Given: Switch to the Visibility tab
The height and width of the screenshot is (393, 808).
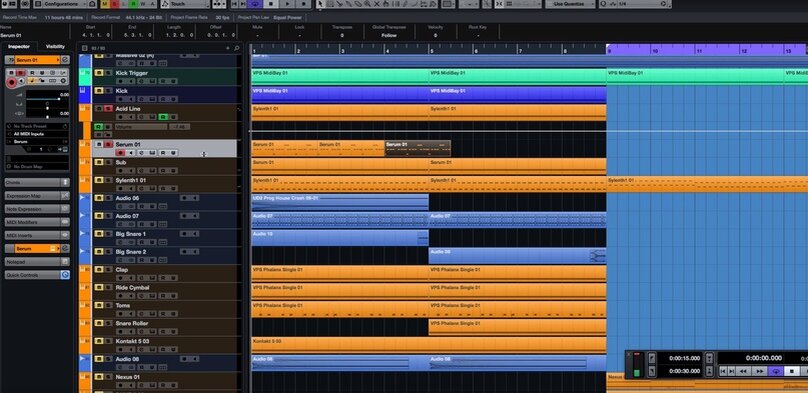Looking at the screenshot, I should point(55,46).
